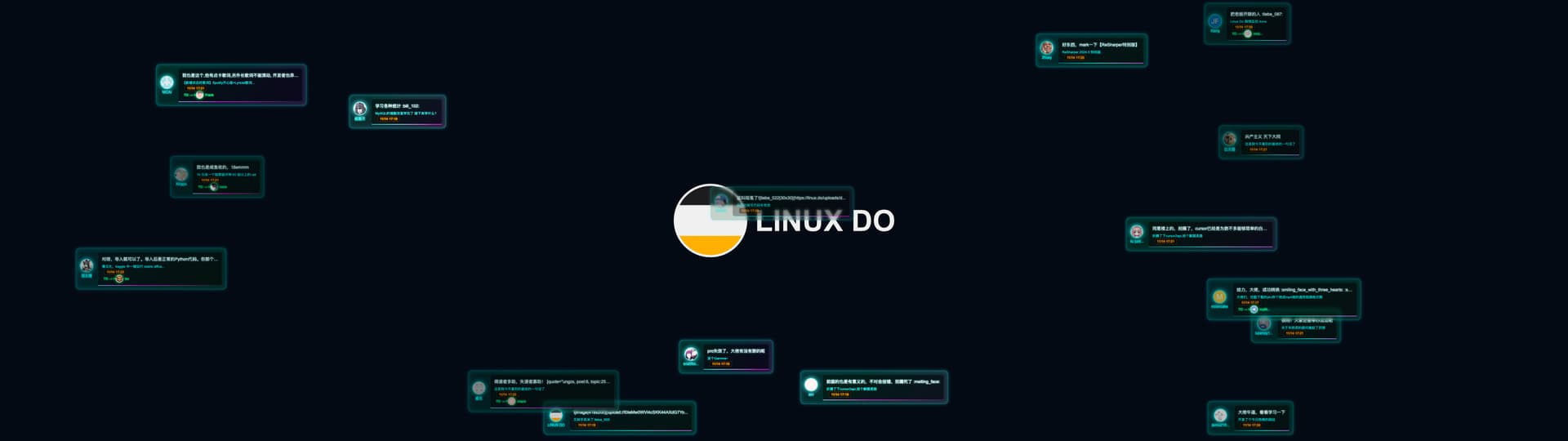1568x441 pixels.
Task: Click the white avatar on the melting_face card
Action: click(x=811, y=384)
